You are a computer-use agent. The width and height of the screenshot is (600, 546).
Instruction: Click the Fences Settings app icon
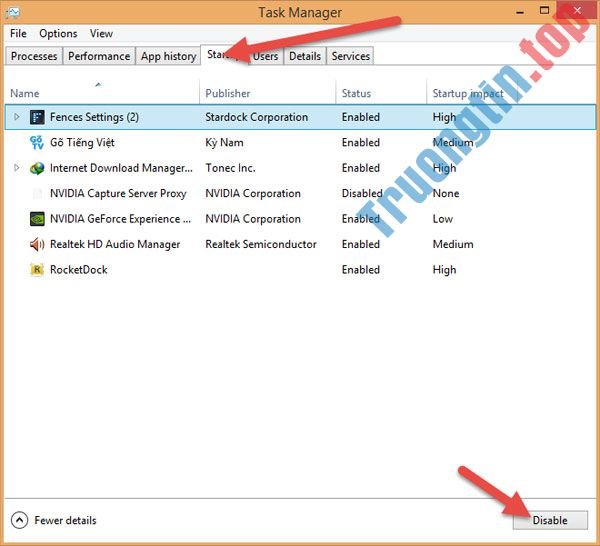37,117
